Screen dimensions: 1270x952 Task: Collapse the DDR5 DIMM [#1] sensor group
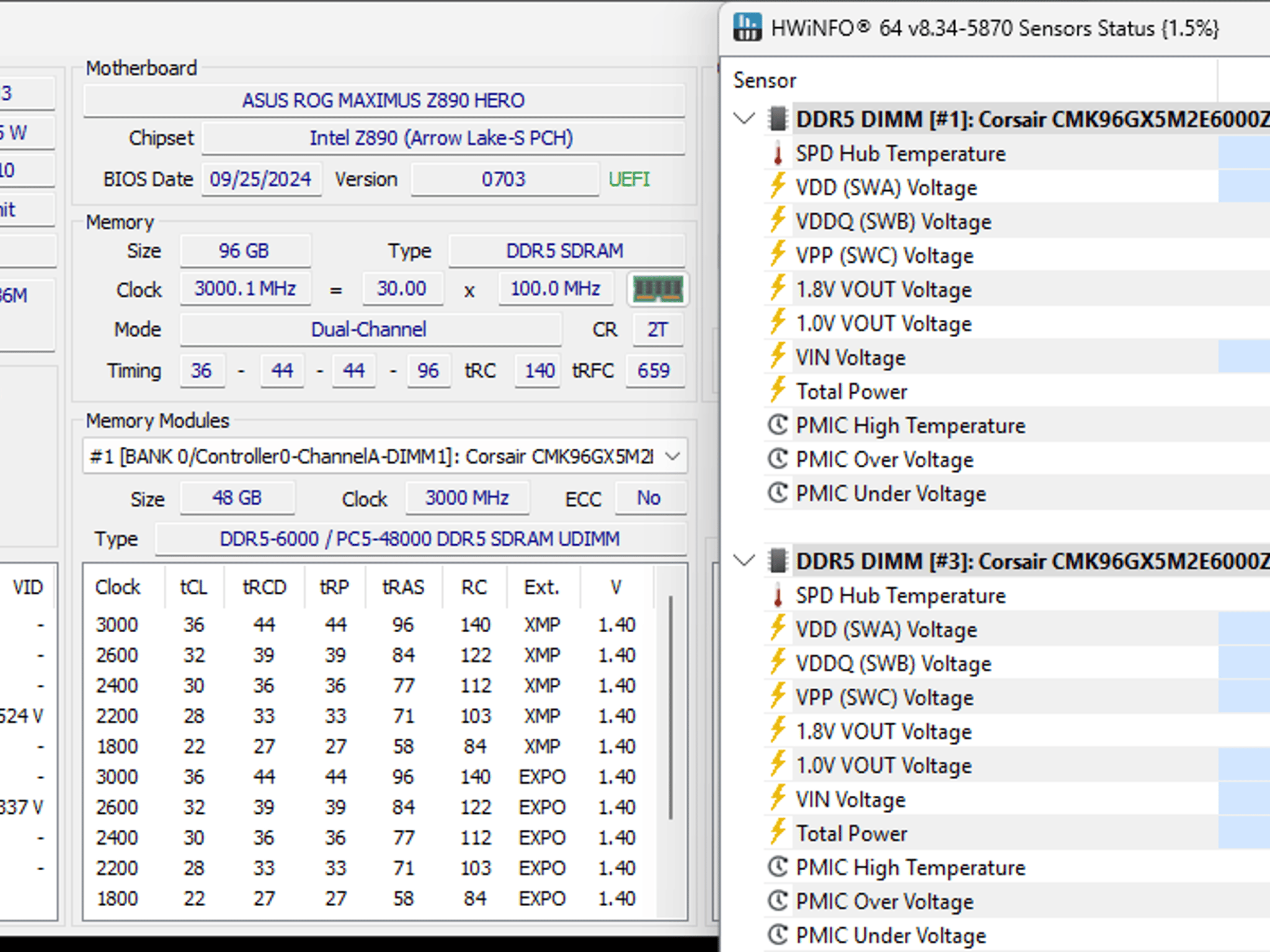744,118
